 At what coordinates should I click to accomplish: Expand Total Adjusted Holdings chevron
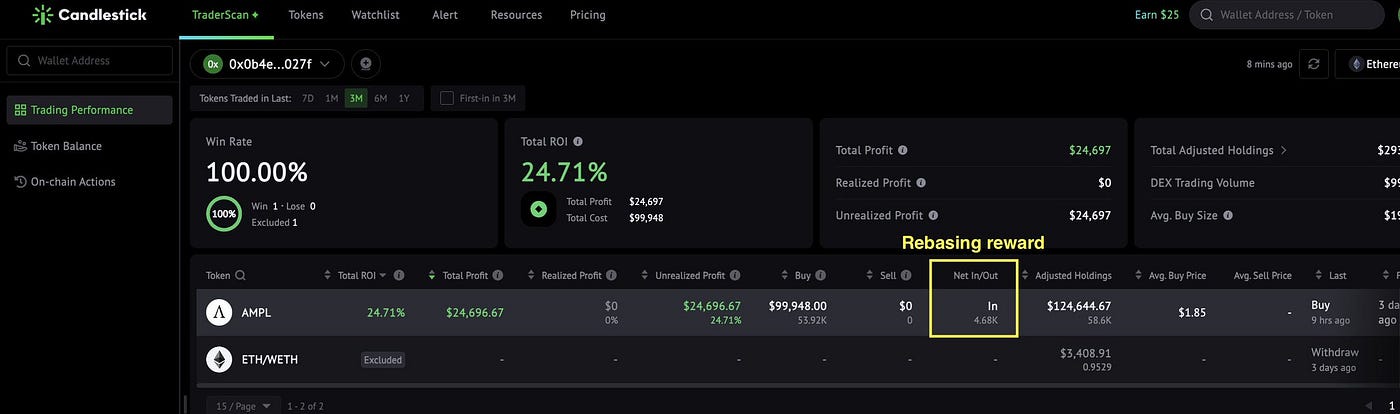(x=1284, y=150)
